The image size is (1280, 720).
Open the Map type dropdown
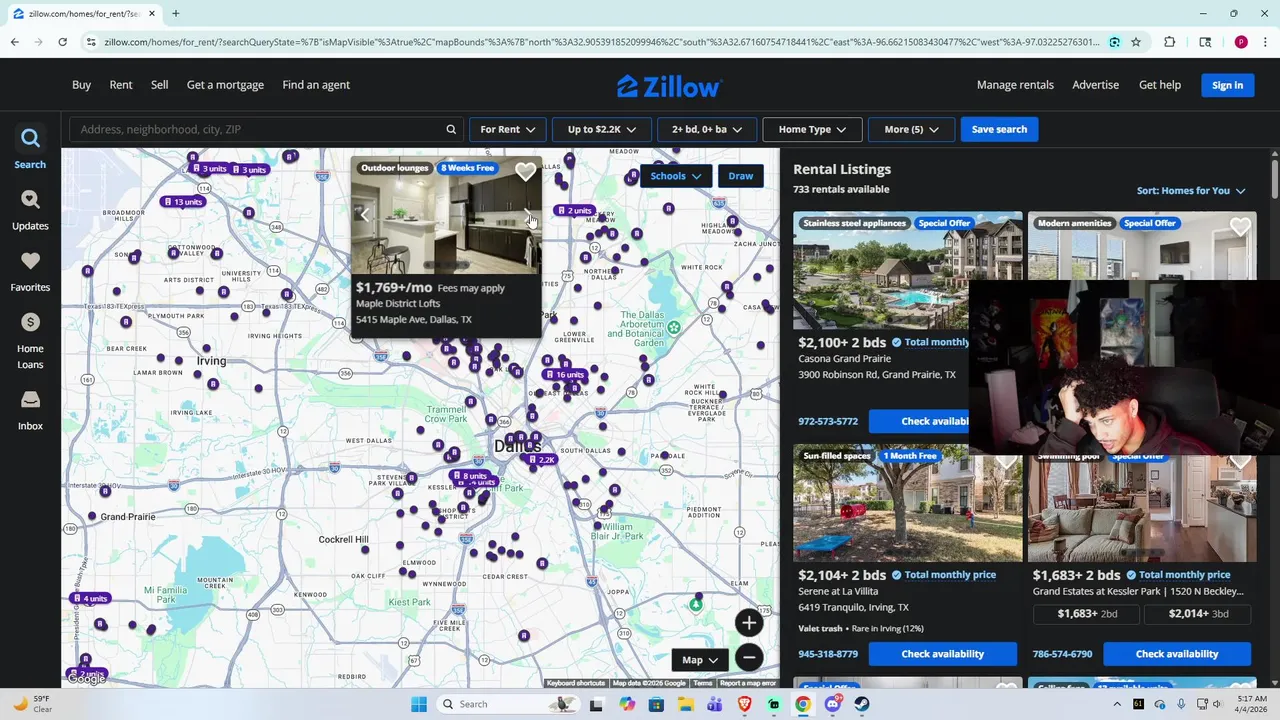[x=700, y=660]
